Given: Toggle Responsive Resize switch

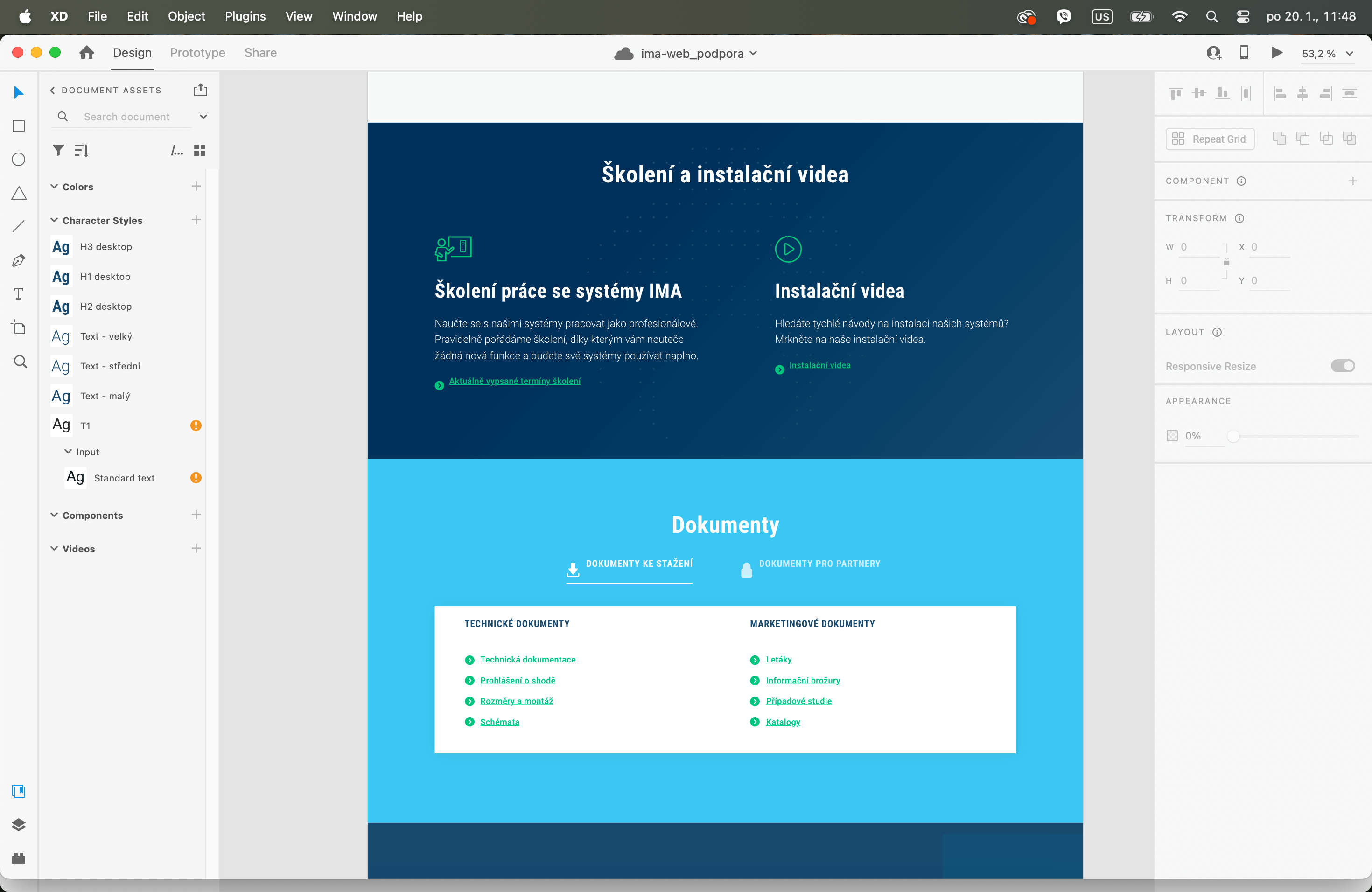Looking at the screenshot, I should pyautogui.click(x=1343, y=366).
